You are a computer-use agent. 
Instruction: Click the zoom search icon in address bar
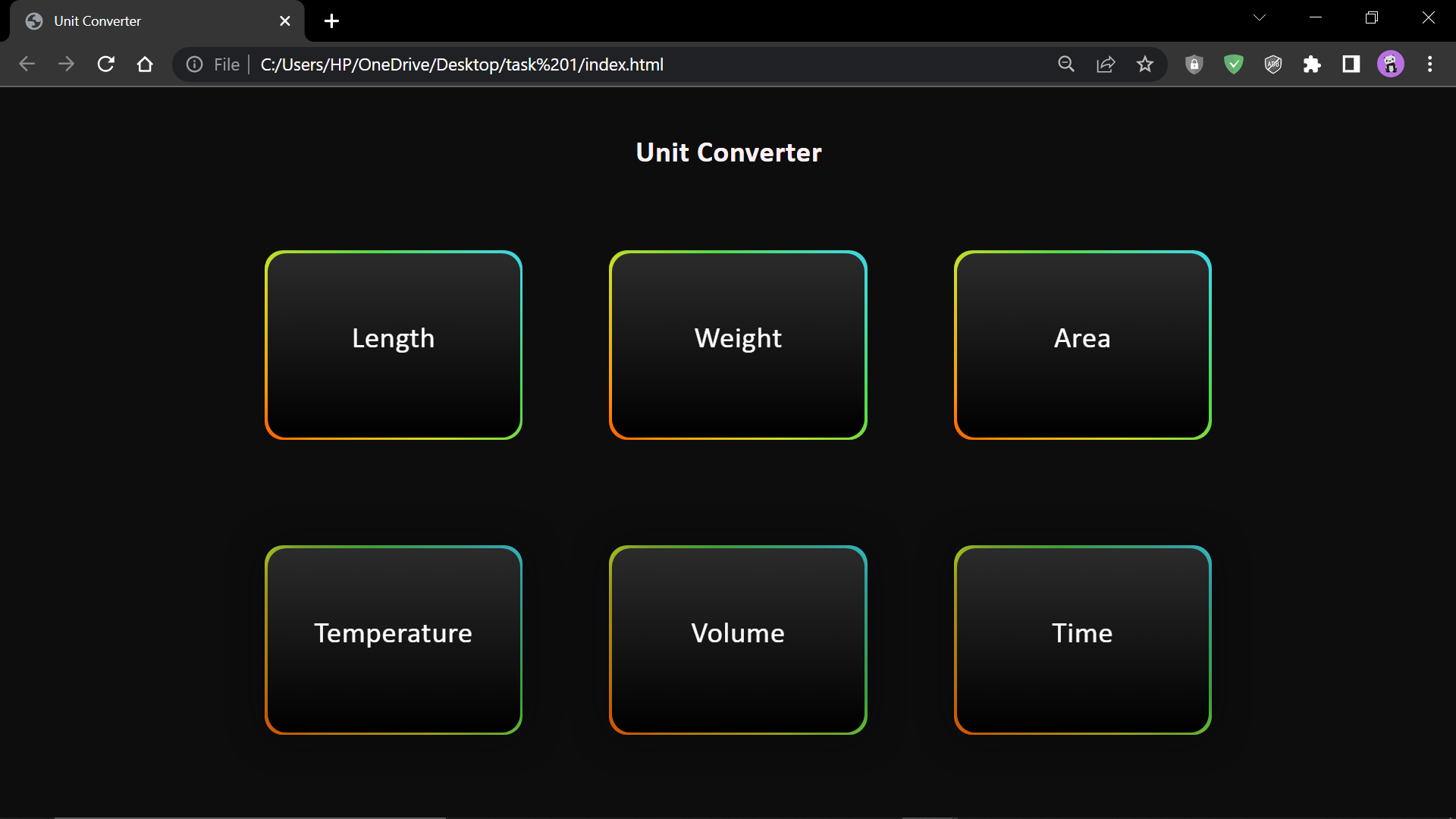coord(1066,64)
